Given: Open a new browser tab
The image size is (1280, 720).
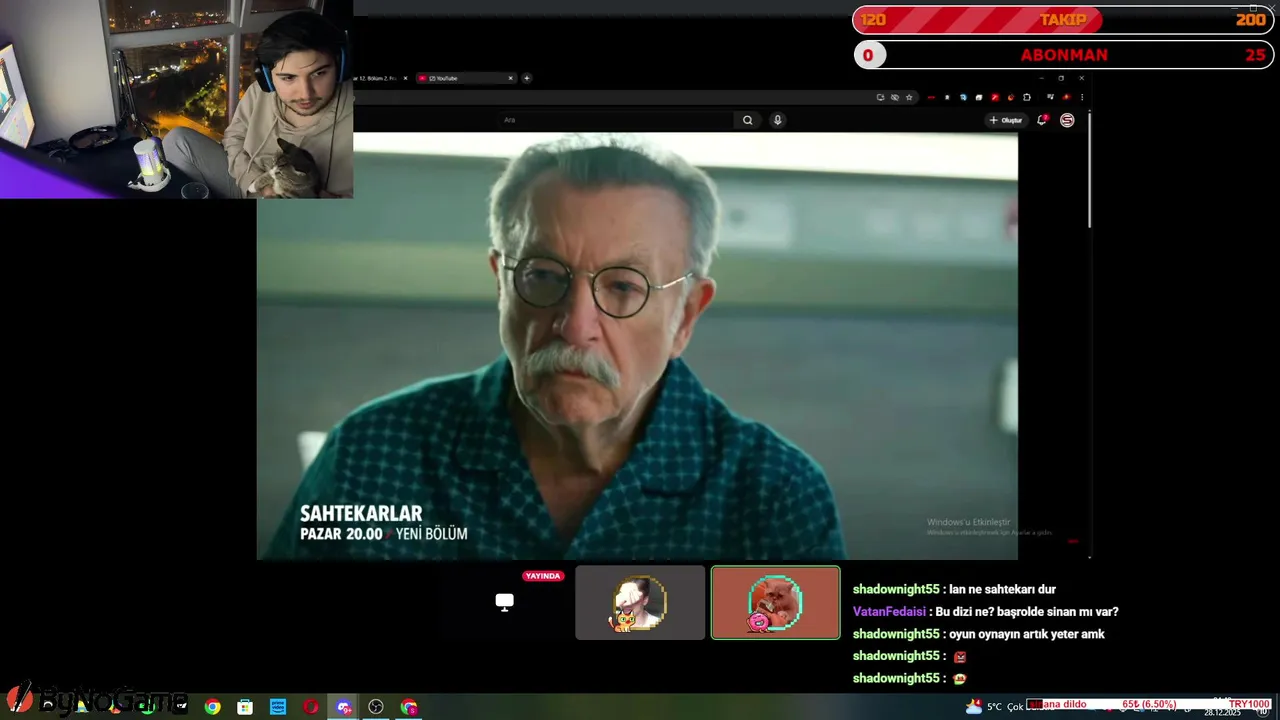Looking at the screenshot, I should pyautogui.click(x=527, y=78).
